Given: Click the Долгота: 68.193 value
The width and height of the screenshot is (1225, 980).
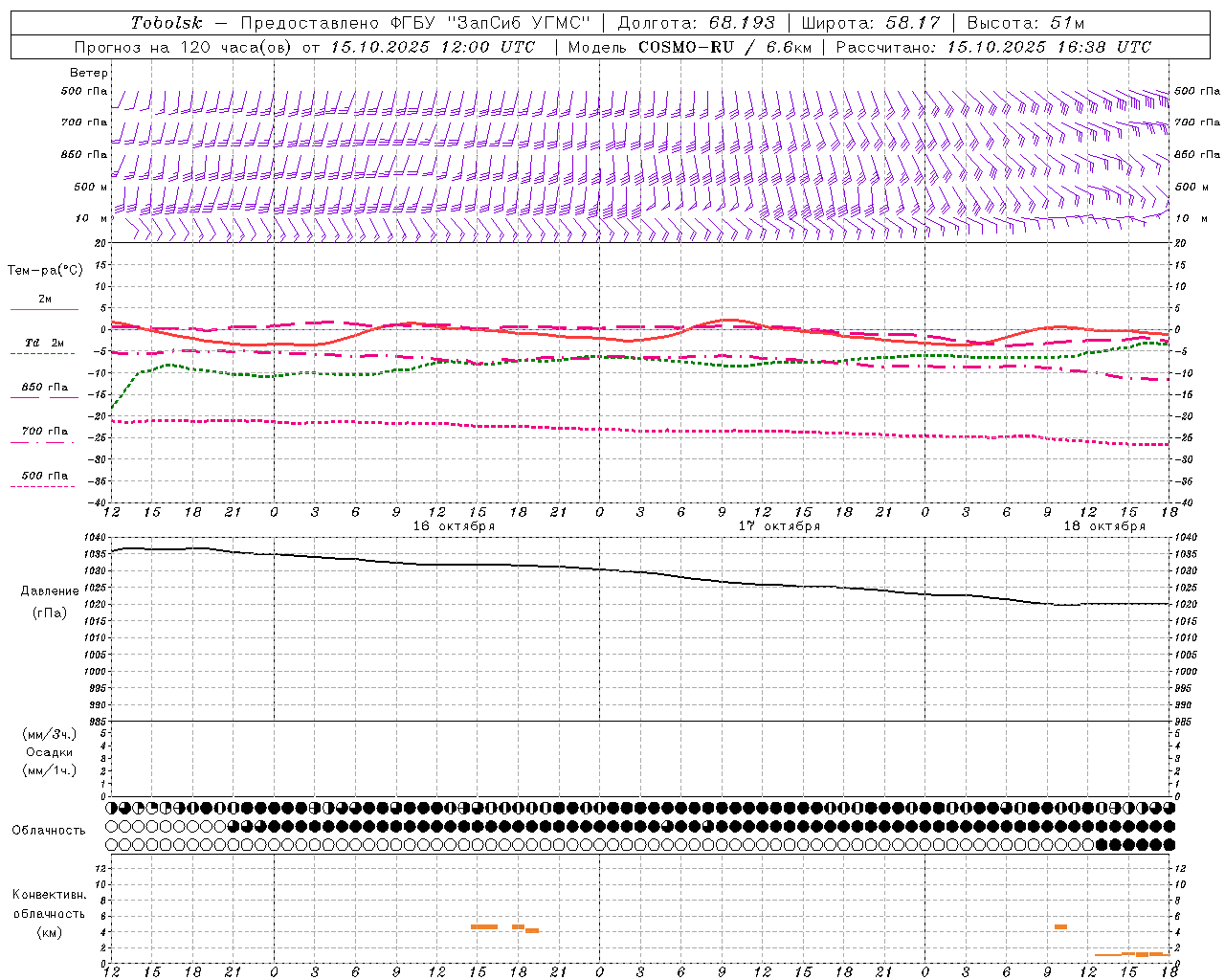Looking at the screenshot, I should click(x=696, y=23).
